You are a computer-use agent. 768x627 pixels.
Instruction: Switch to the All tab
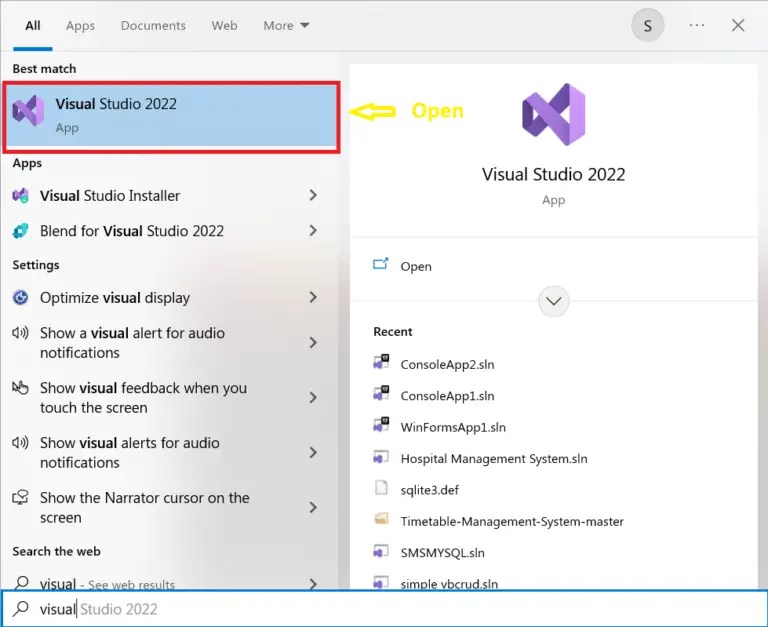[x=33, y=25]
